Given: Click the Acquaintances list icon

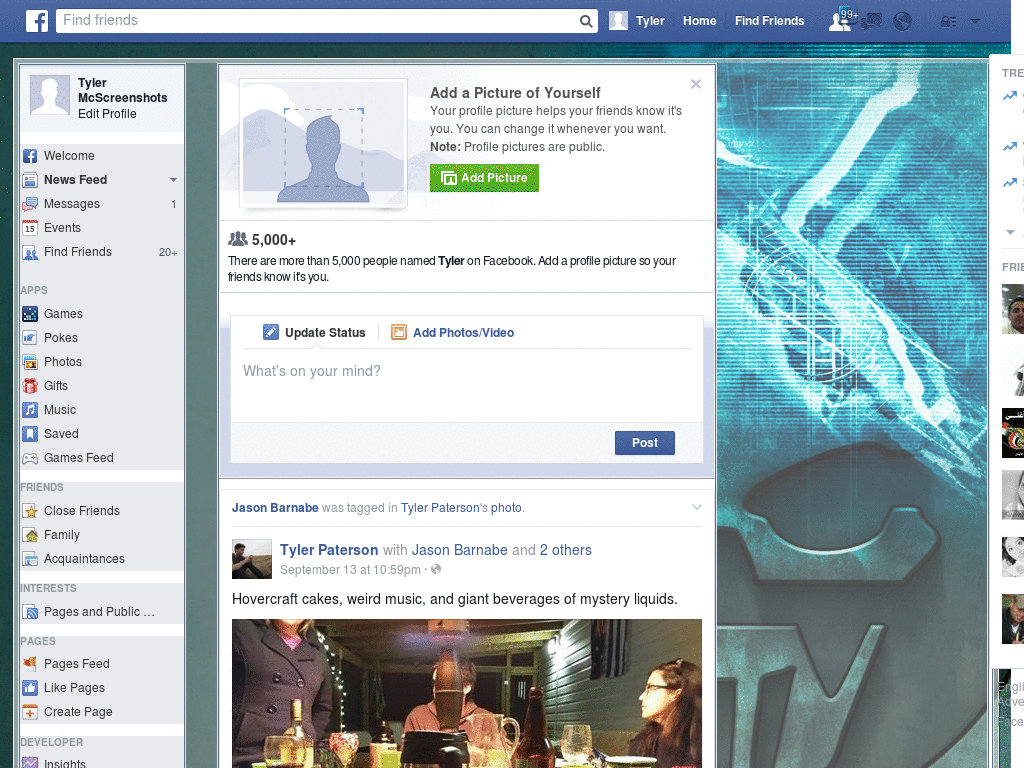Looking at the screenshot, I should point(30,559).
